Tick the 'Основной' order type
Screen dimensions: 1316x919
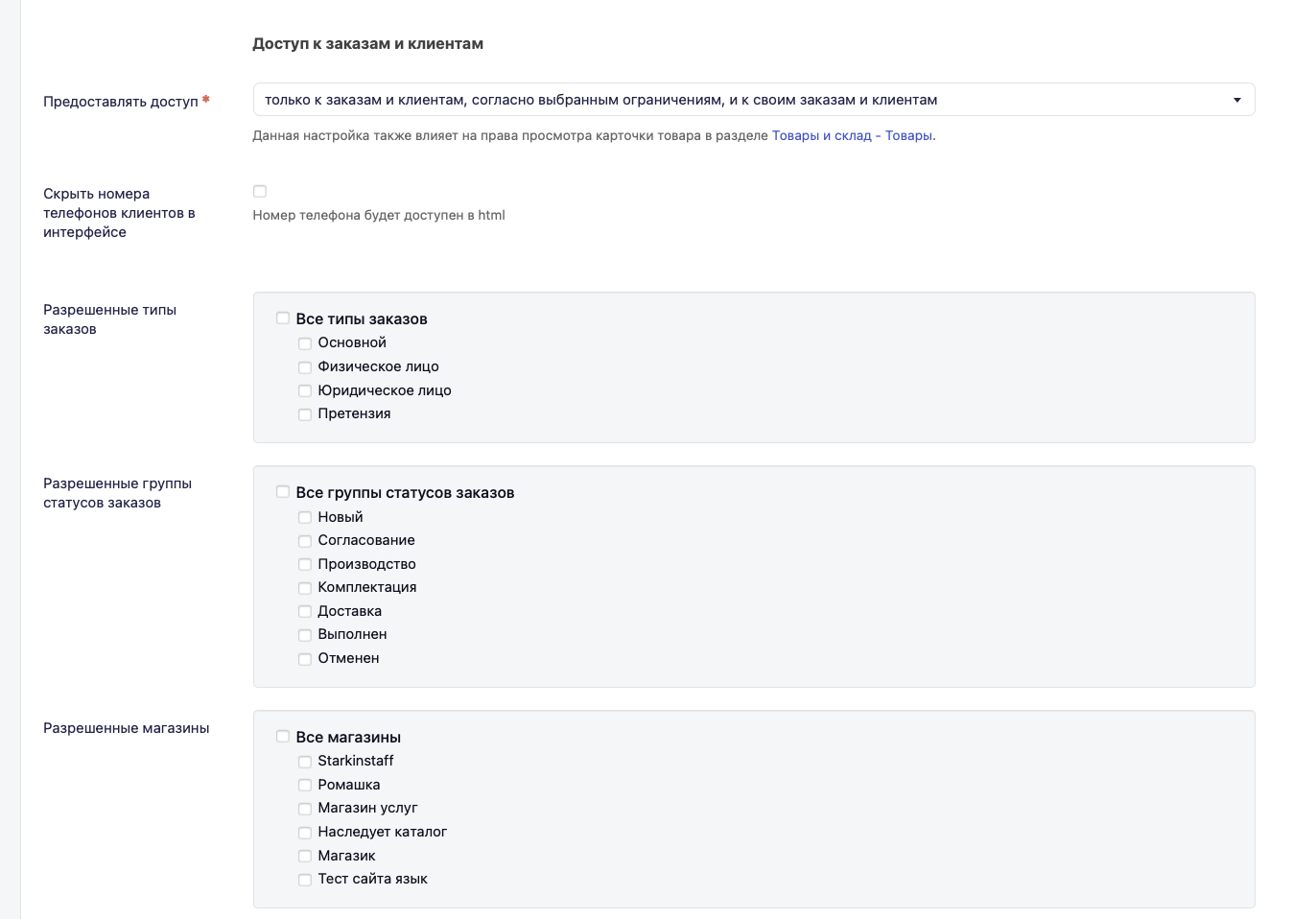tap(305, 343)
